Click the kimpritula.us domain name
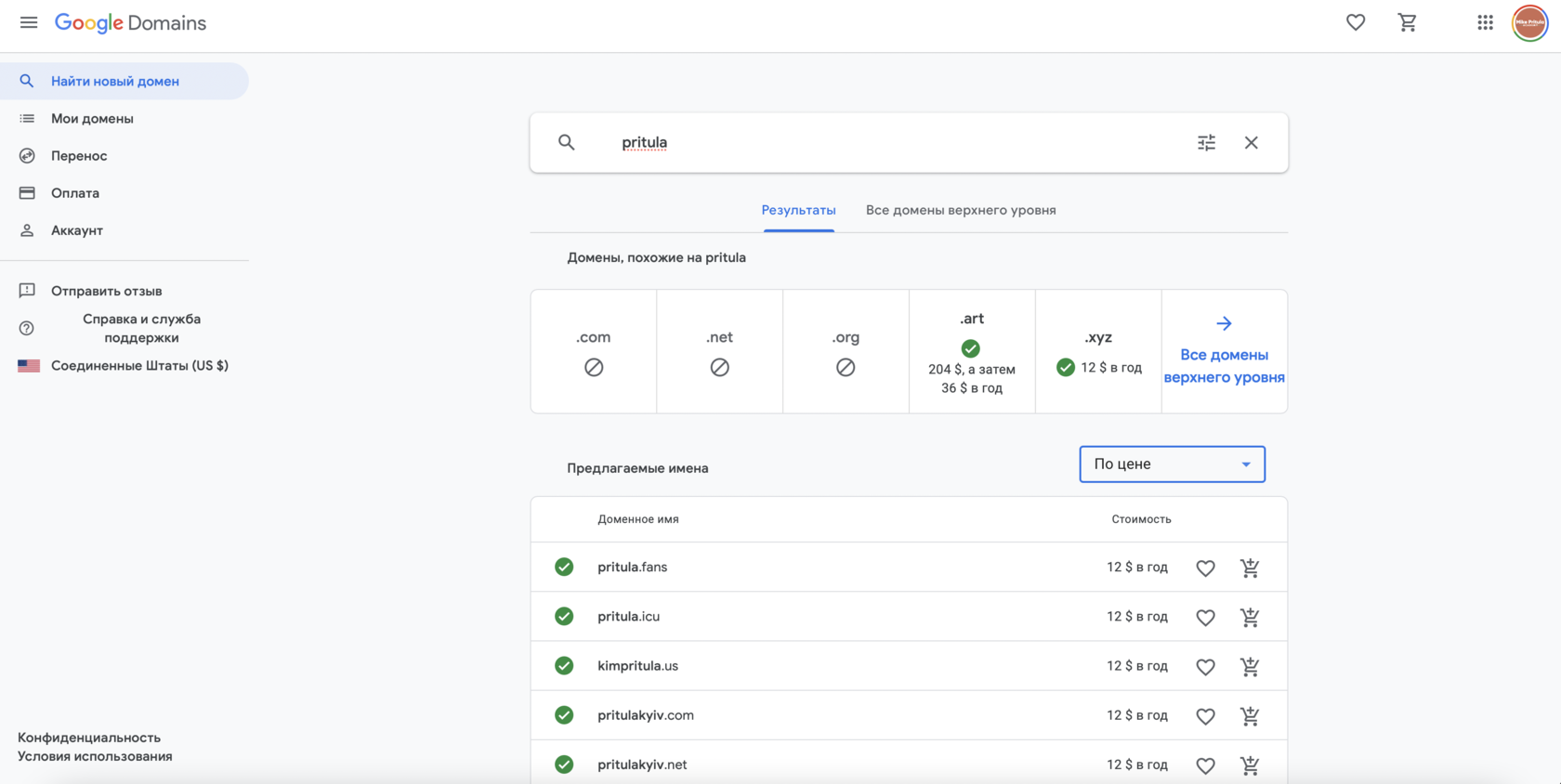The image size is (1561, 784). (637, 665)
